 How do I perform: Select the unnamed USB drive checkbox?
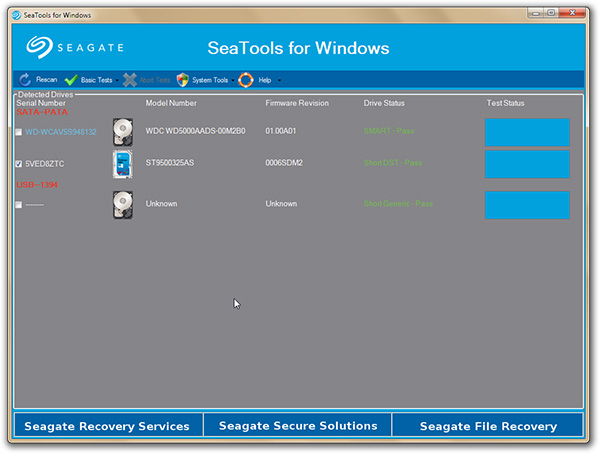(x=19, y=205)
